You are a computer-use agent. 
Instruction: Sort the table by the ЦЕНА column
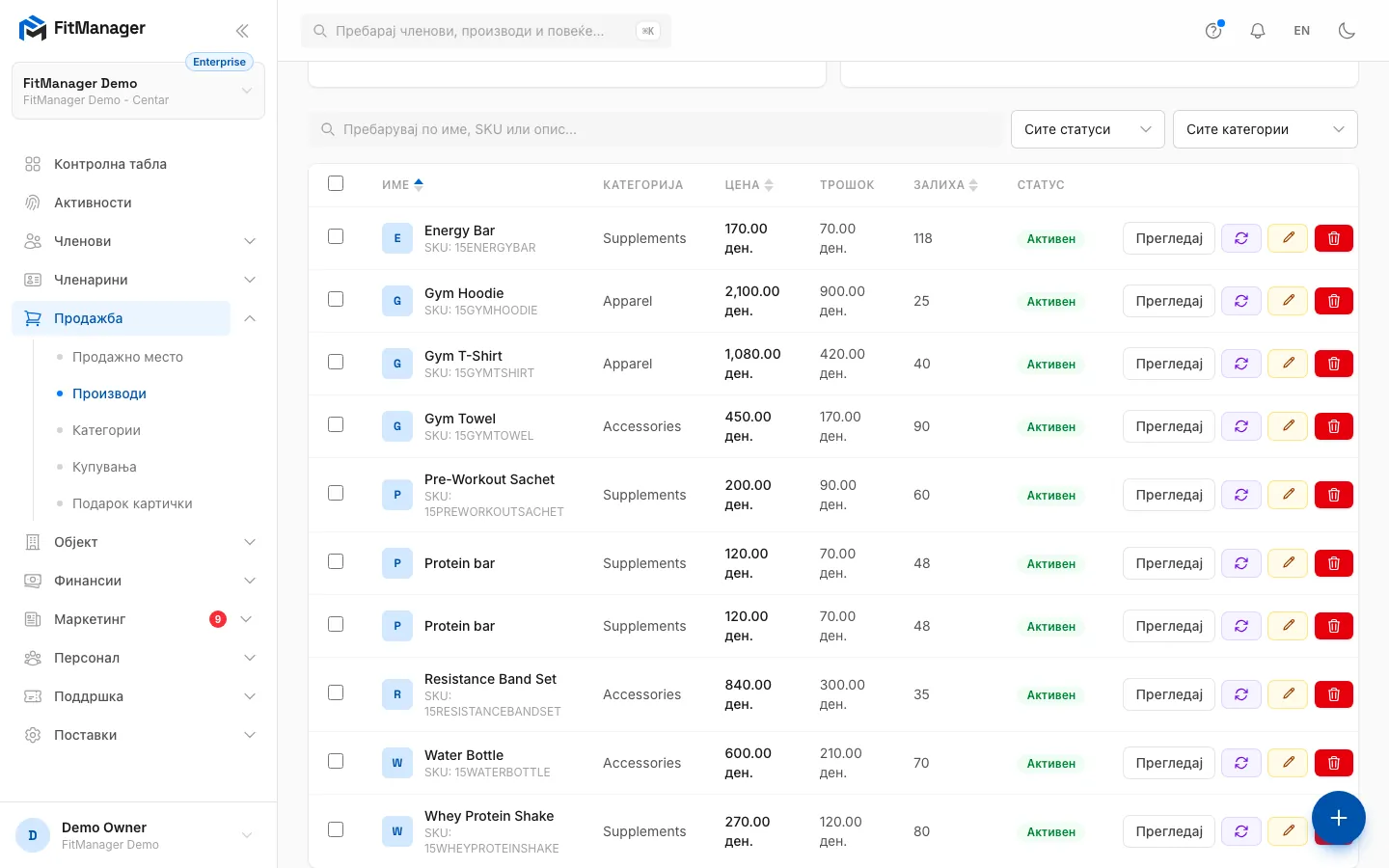pyautogui.click(x=749, y=185)
